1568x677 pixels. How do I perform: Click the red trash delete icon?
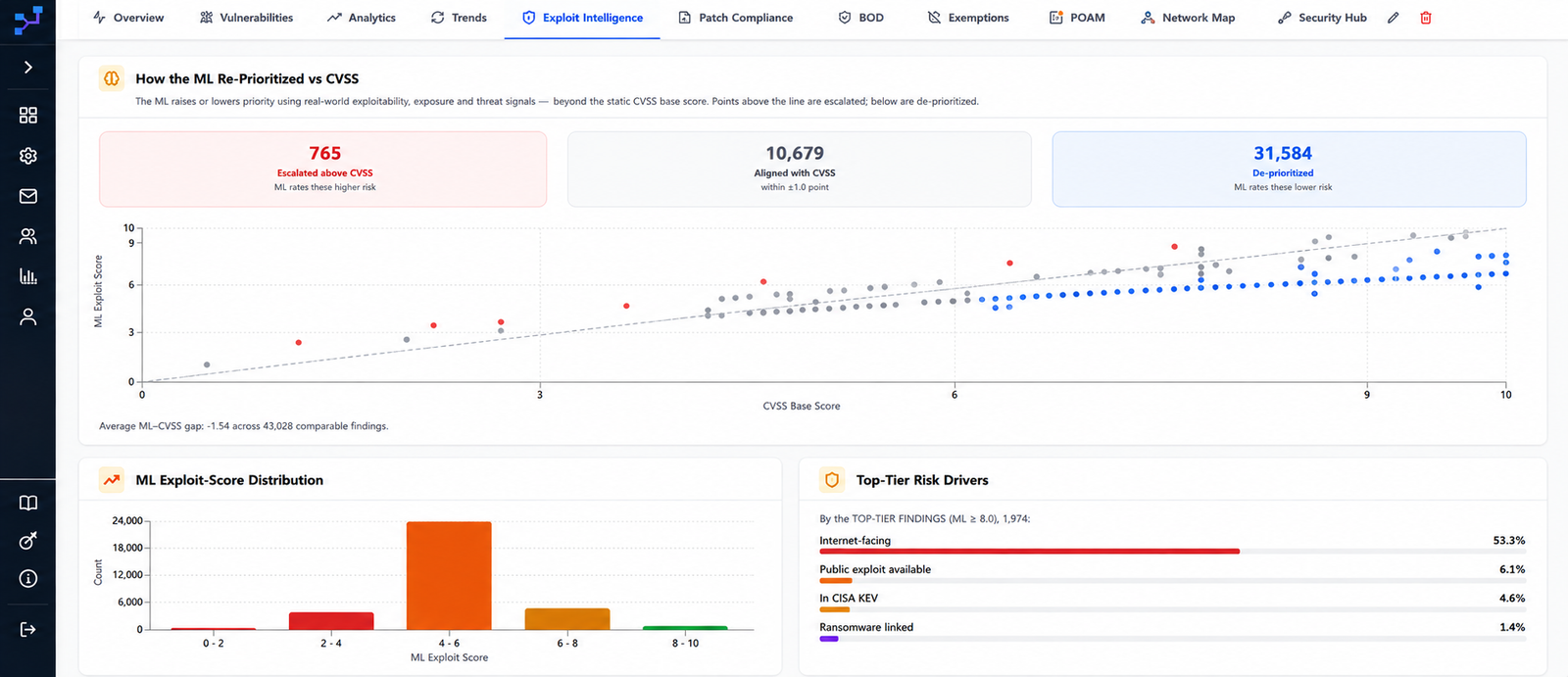click(1426, 18)
